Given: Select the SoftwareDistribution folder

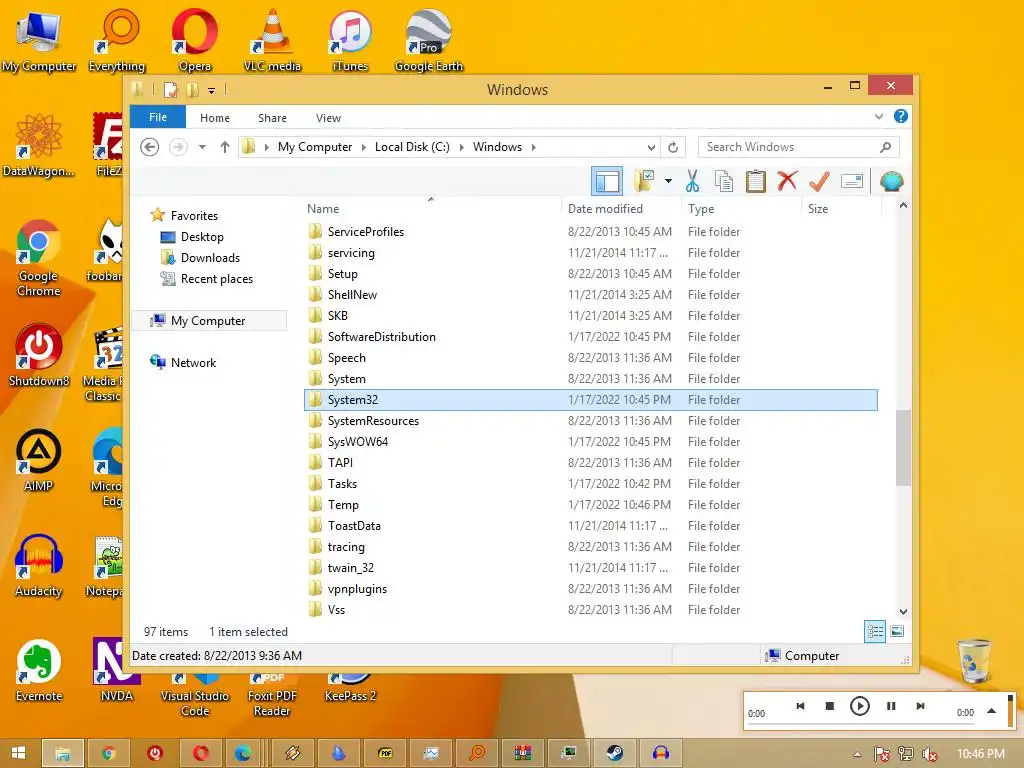Looking at the screenshot, I should (x=590, y=337).
